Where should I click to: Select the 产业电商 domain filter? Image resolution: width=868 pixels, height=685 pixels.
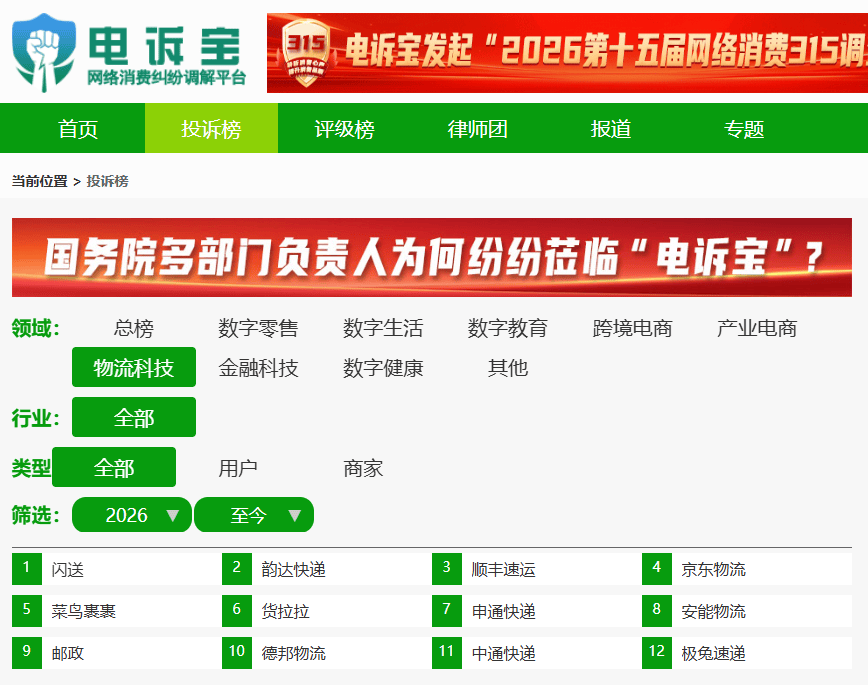pos(757,328)
